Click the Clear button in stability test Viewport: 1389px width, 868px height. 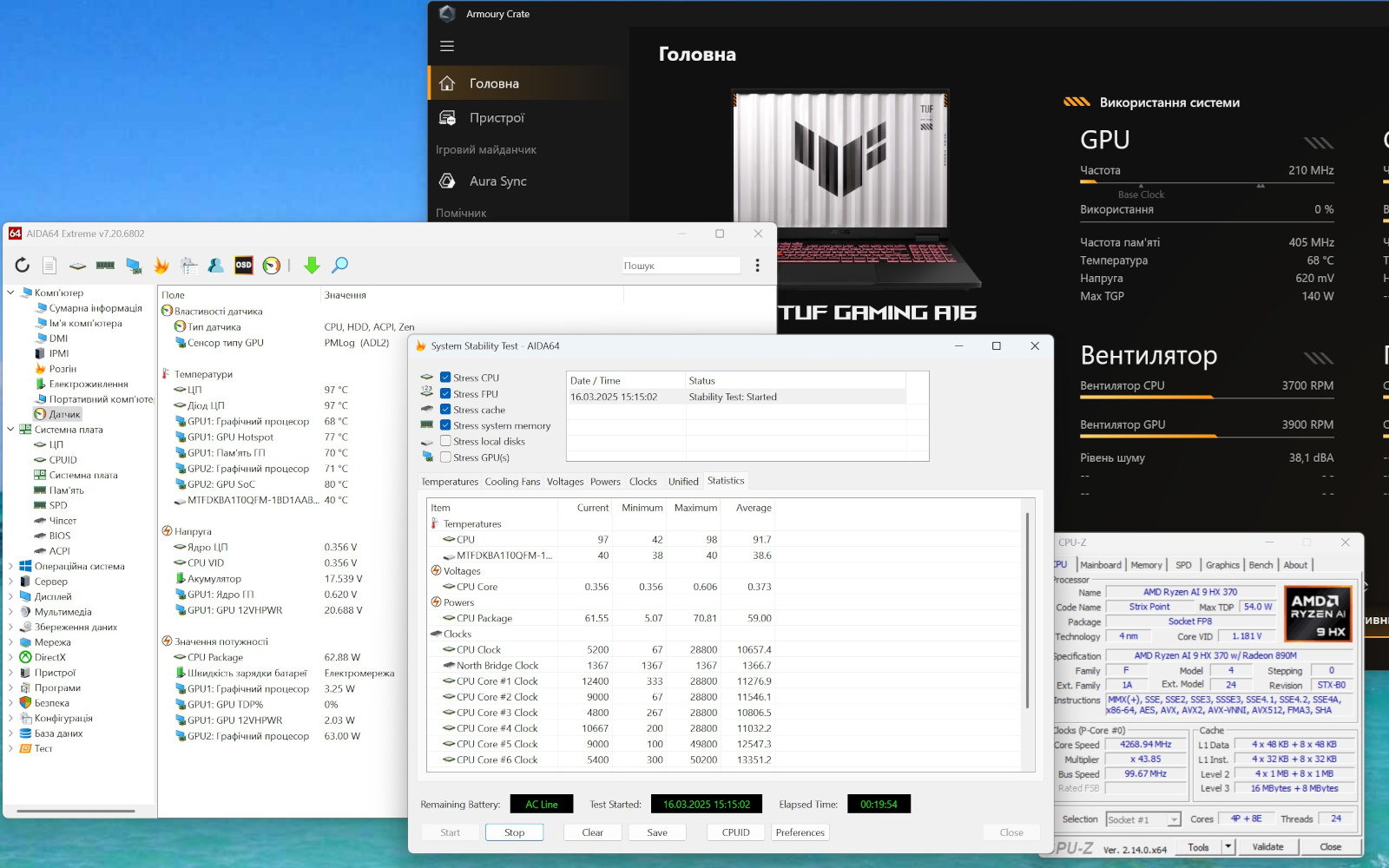(592, 832)
